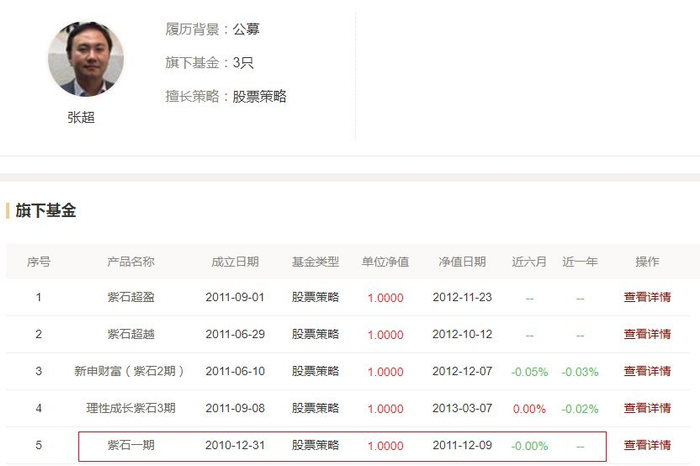Click net value date 2012-11-23

(462, 297)
